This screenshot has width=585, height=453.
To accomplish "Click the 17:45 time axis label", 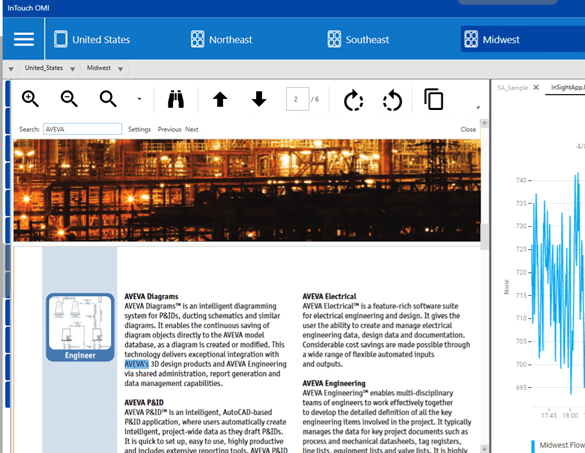I will tap(549, 415).
